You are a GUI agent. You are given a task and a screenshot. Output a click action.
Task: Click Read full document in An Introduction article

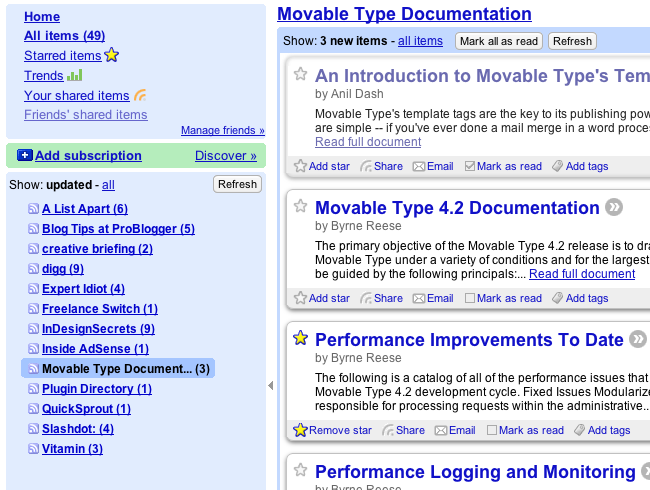[368, 142]
